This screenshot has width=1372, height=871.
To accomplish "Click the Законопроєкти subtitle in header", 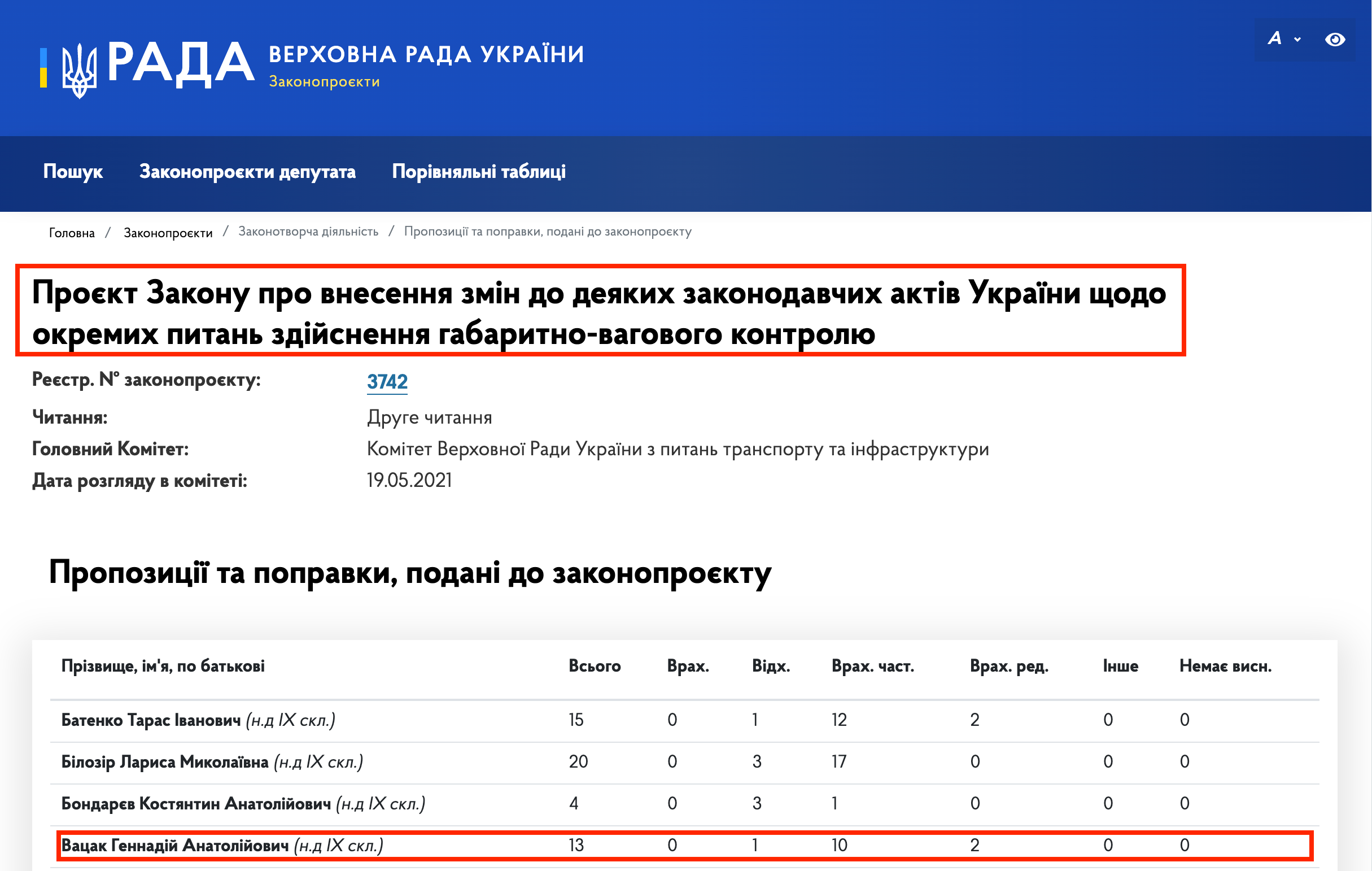I will click(324, 81).
